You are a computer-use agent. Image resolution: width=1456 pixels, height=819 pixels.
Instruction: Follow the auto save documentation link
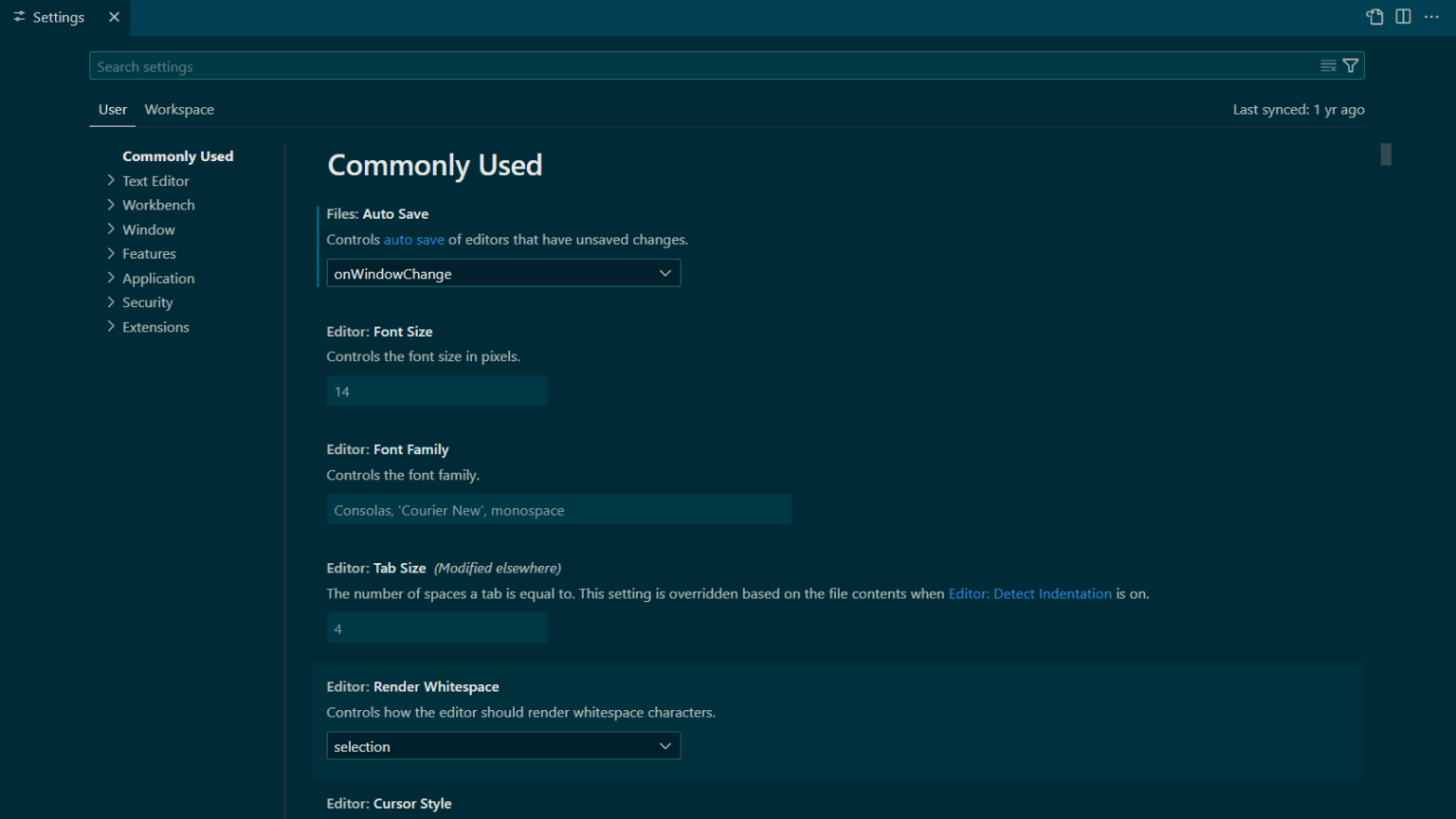point(413,239)
